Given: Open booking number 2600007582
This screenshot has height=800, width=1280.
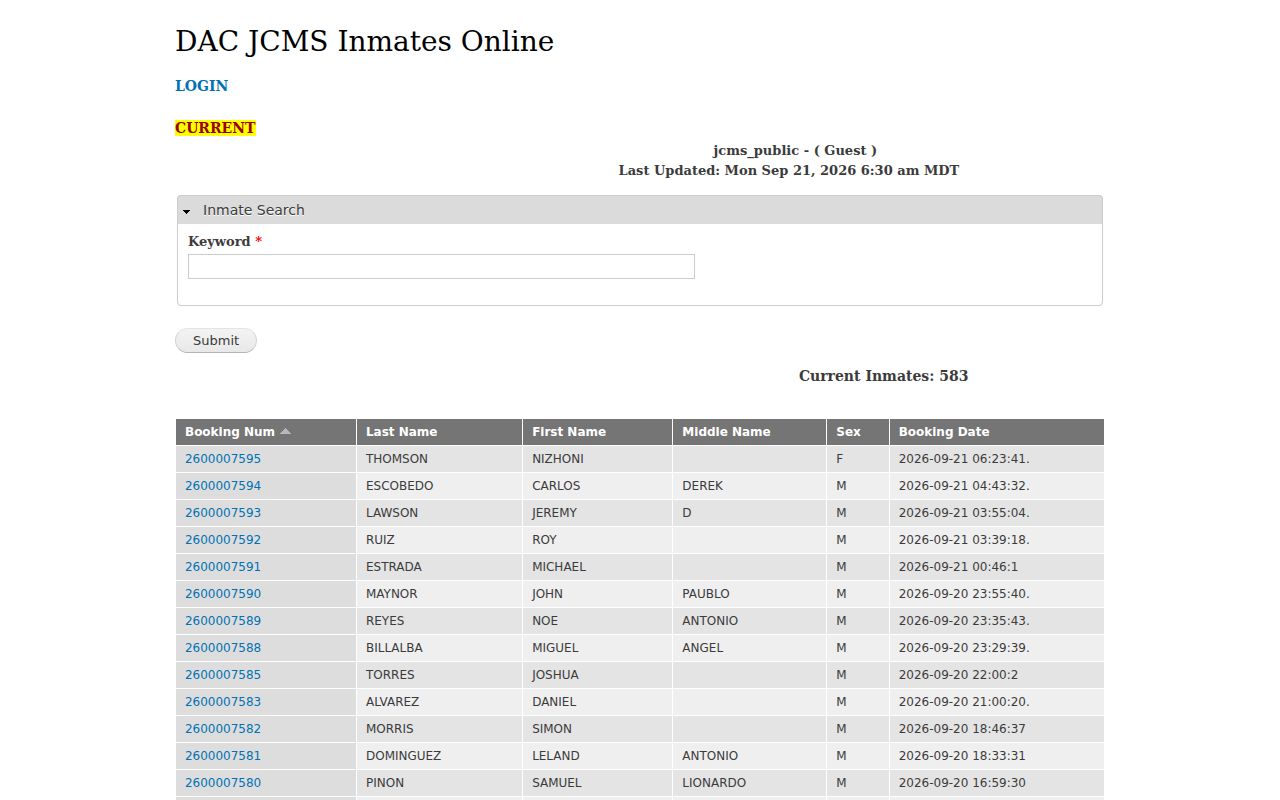Looking at the screenshot, I should [223, 729].
